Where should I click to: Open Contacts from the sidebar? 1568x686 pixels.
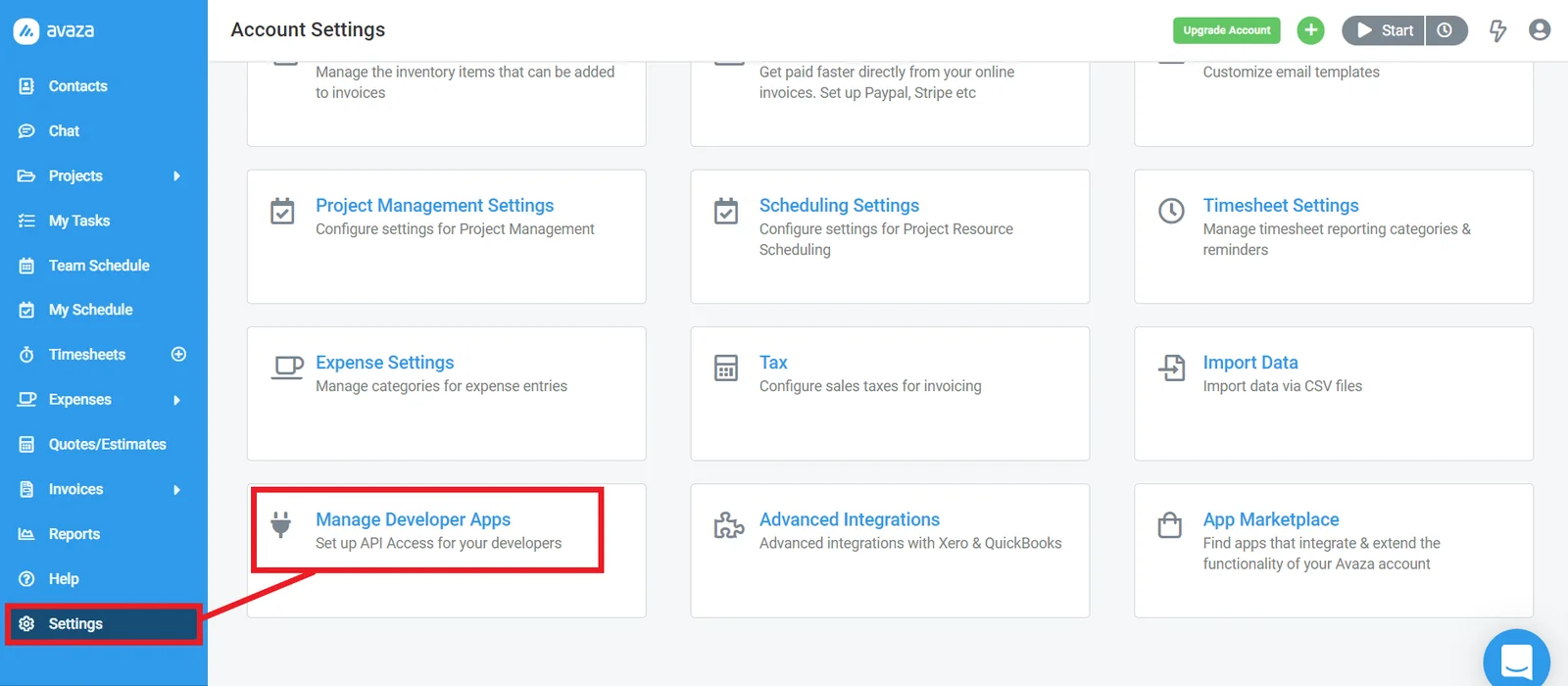[78, 86]
